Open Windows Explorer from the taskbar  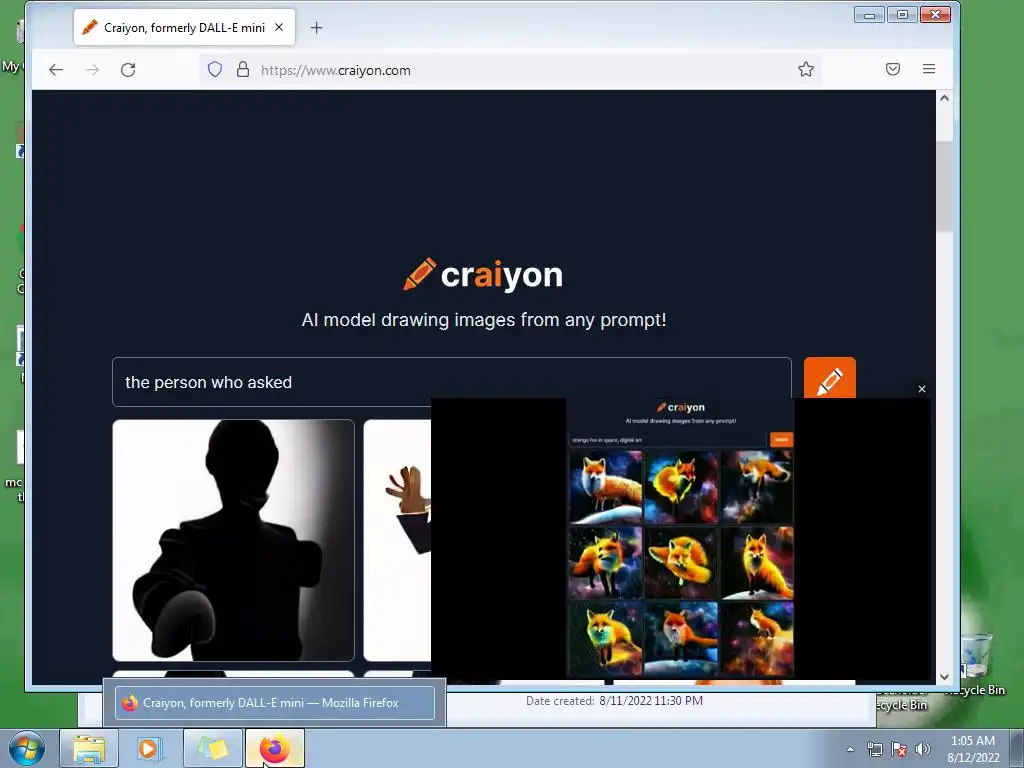(89, 748)
